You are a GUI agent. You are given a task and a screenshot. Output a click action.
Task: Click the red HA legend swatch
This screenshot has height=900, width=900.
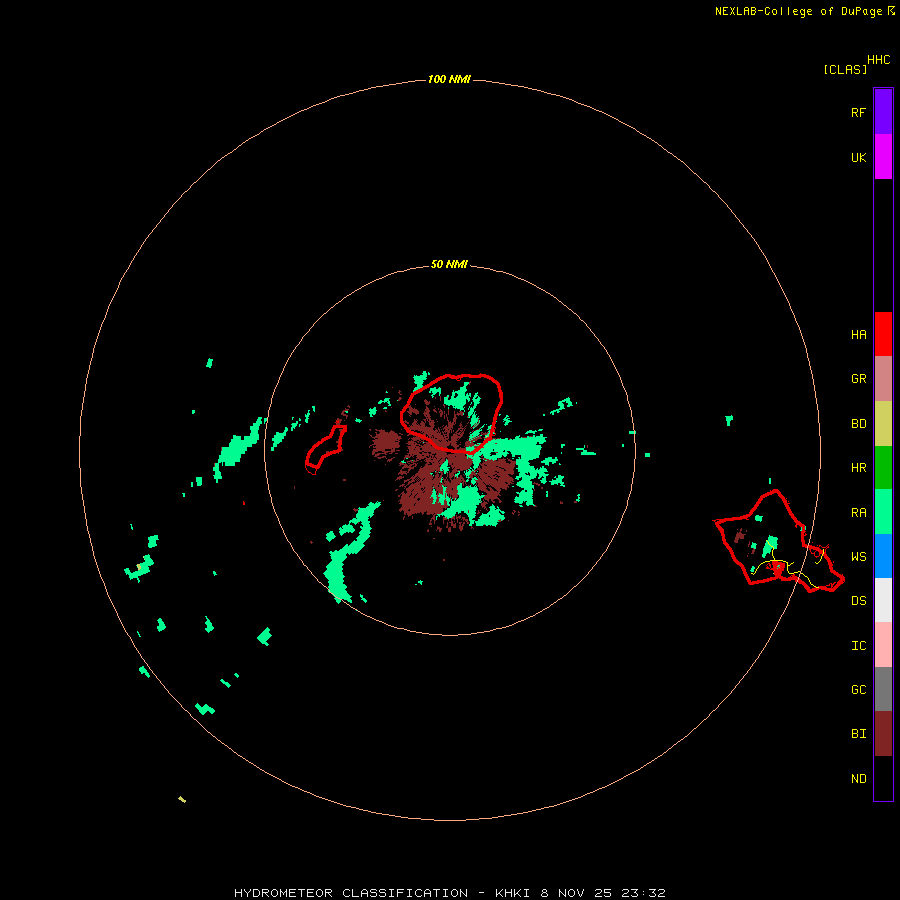(x=883, y=334)
